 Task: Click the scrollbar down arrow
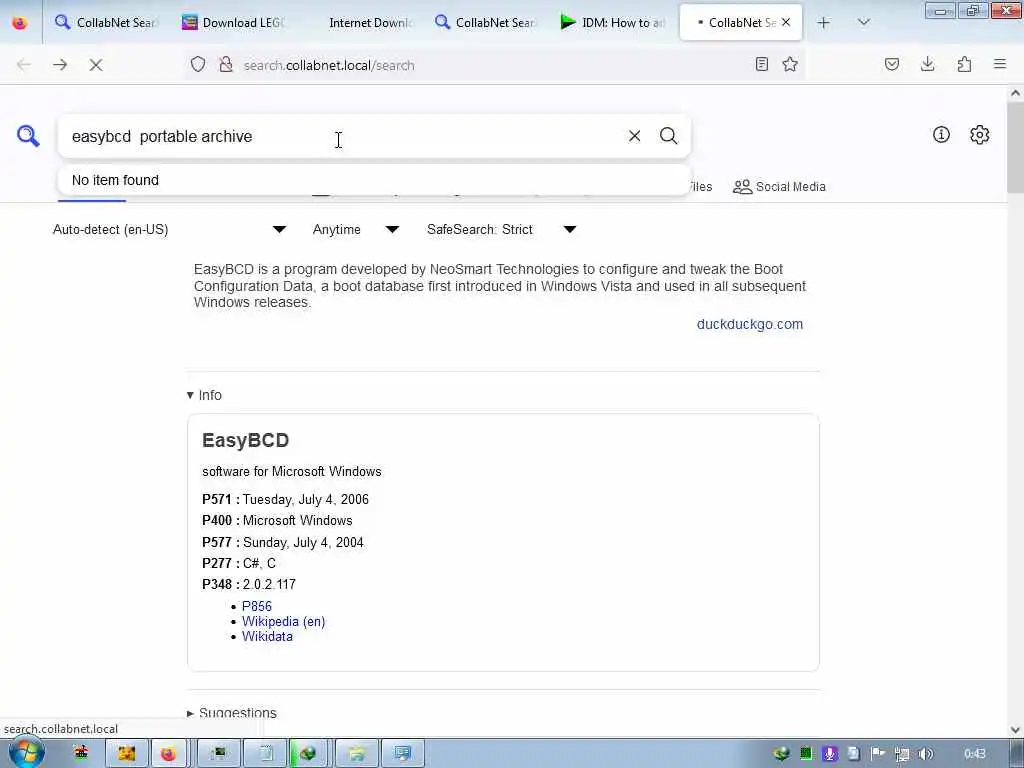[x=1016, y=730]
